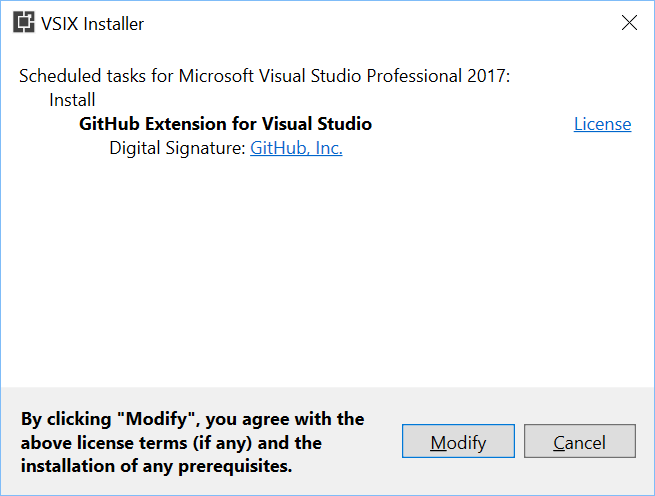Click the VSIX Installer title bar icon
Screen dimensions: 655x496
pos(23,23)
